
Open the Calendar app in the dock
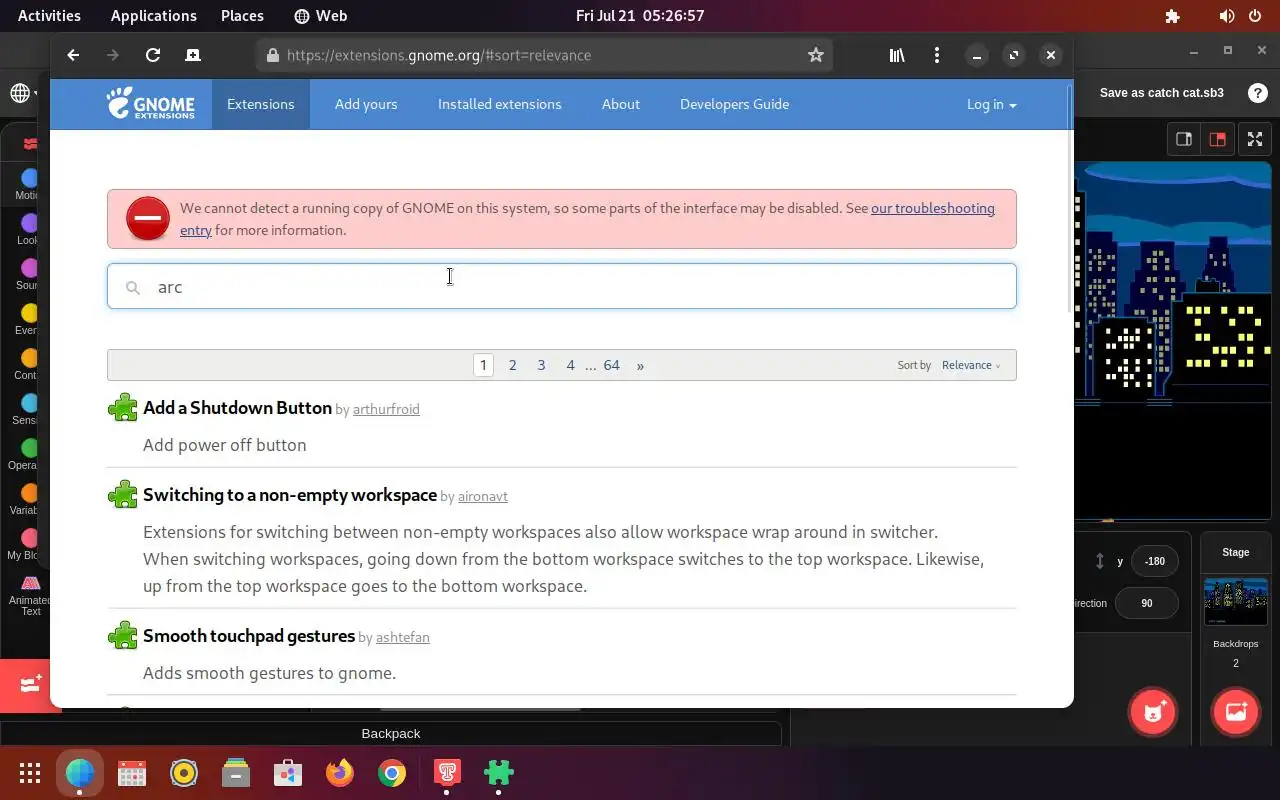tap(132, 773)
